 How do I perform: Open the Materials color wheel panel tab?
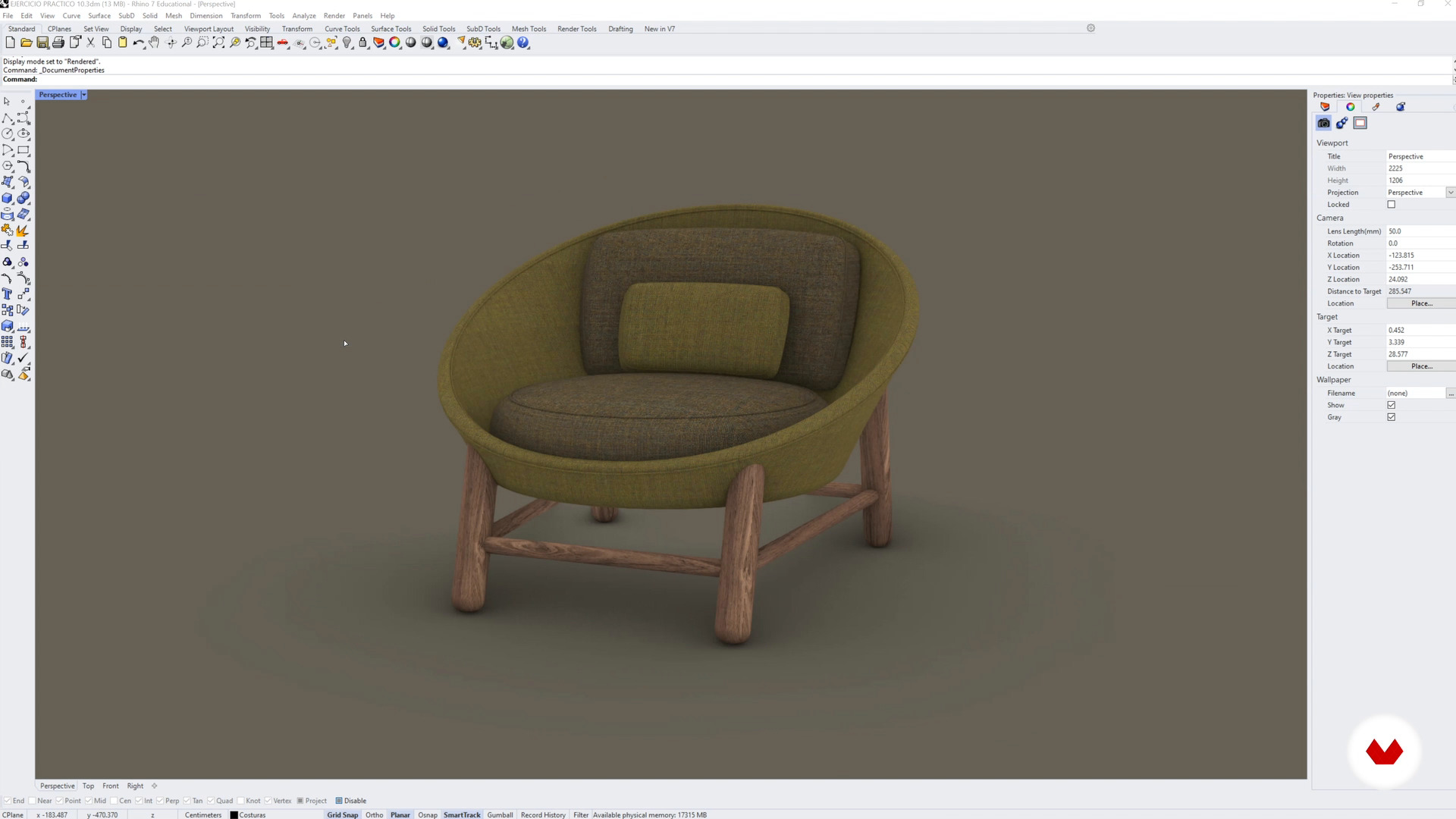tap(1351, 107)
